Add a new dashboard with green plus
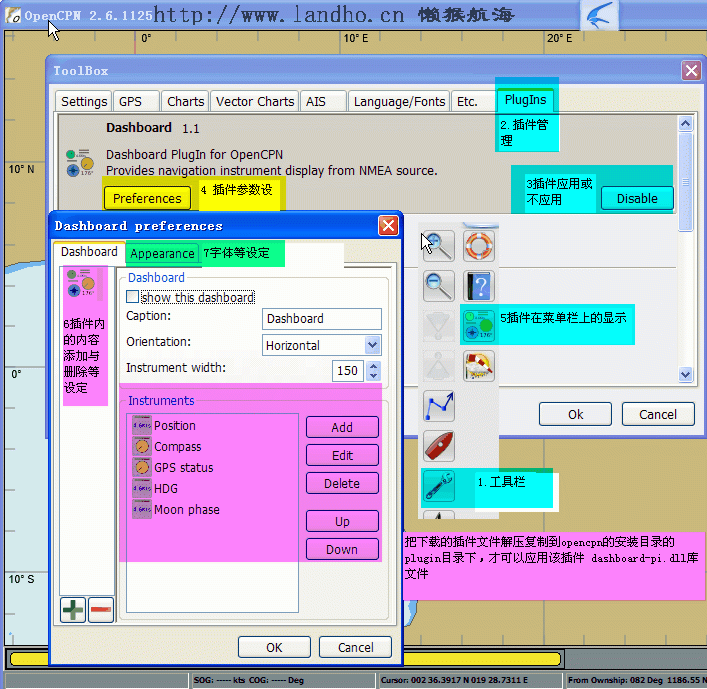 click(73, 610)
